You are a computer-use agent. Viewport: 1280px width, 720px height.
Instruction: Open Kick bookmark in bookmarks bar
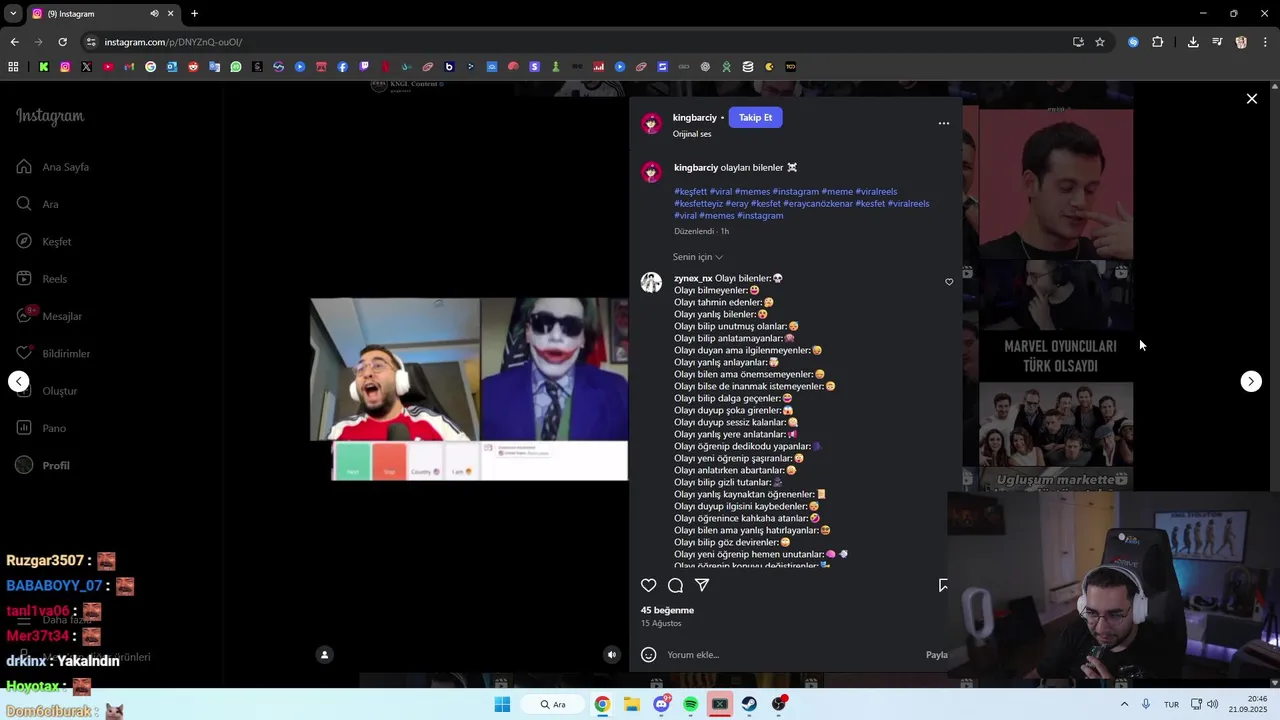tap(44, 67)
